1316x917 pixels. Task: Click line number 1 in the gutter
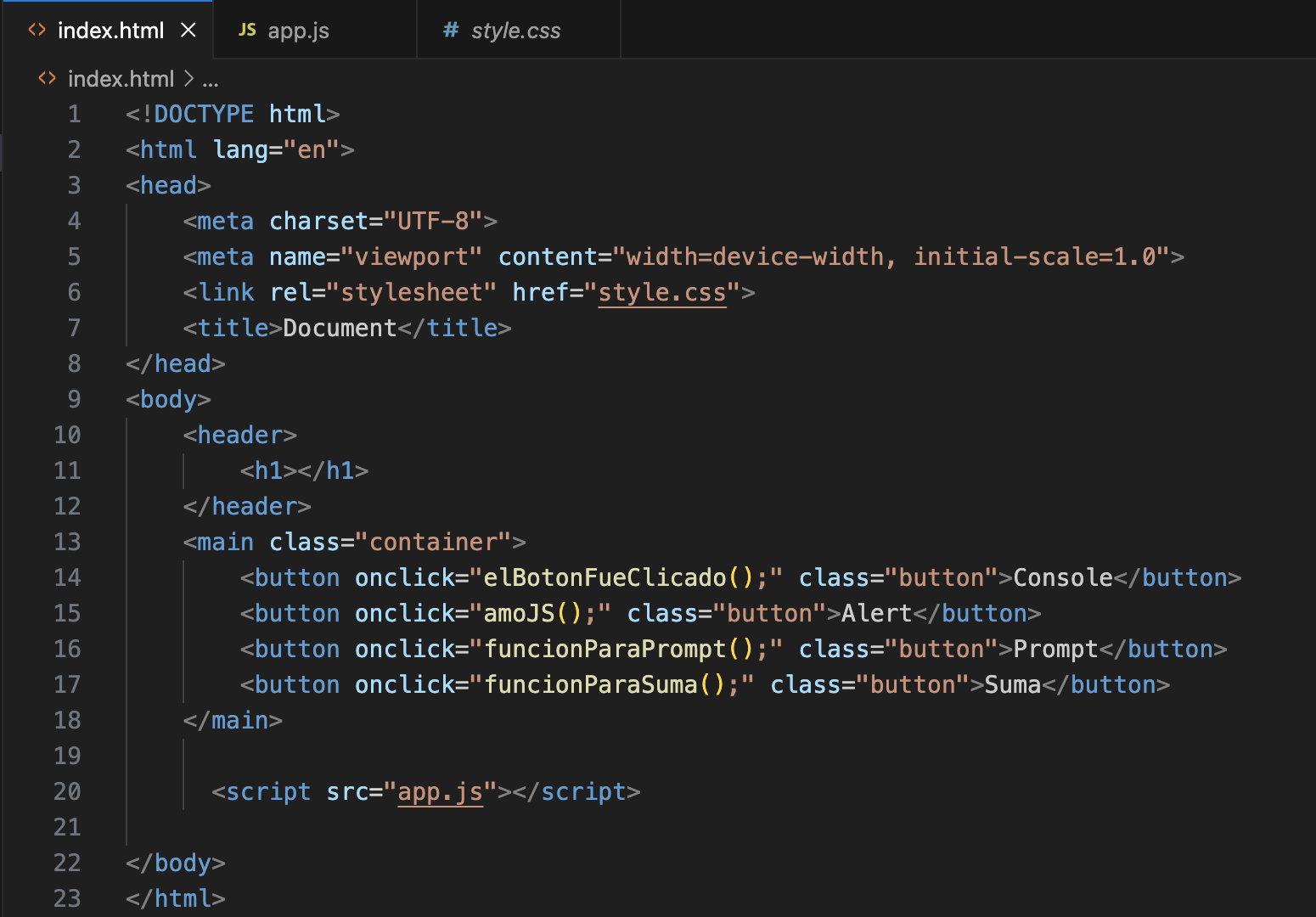click(75, 115)
